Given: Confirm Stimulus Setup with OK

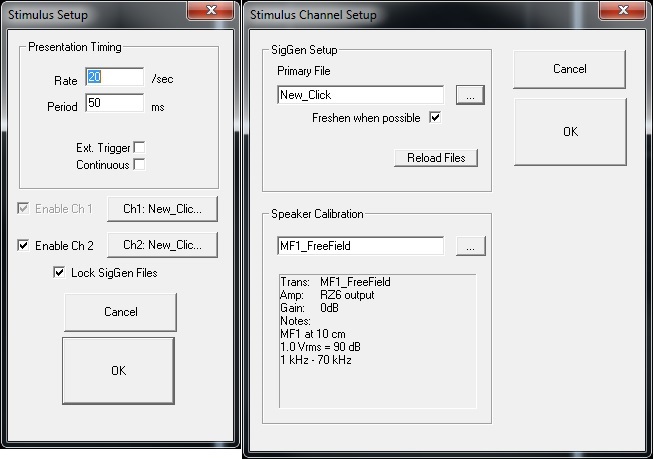Looking at the screenshot, I should tap(118, 371).
